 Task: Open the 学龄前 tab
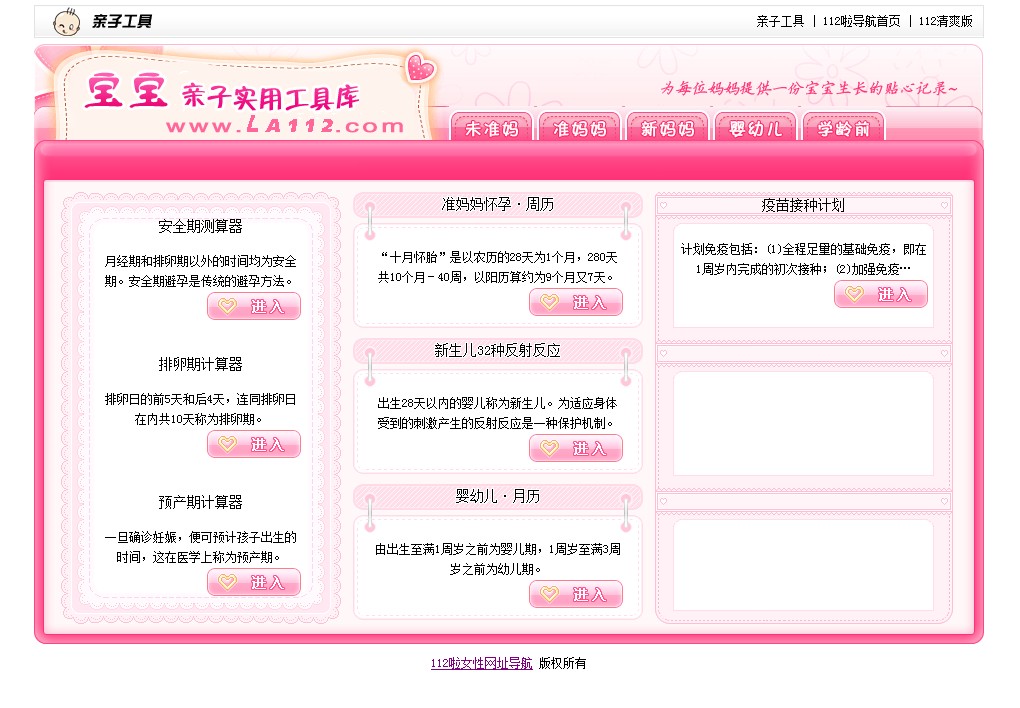[x=843, y=129]
